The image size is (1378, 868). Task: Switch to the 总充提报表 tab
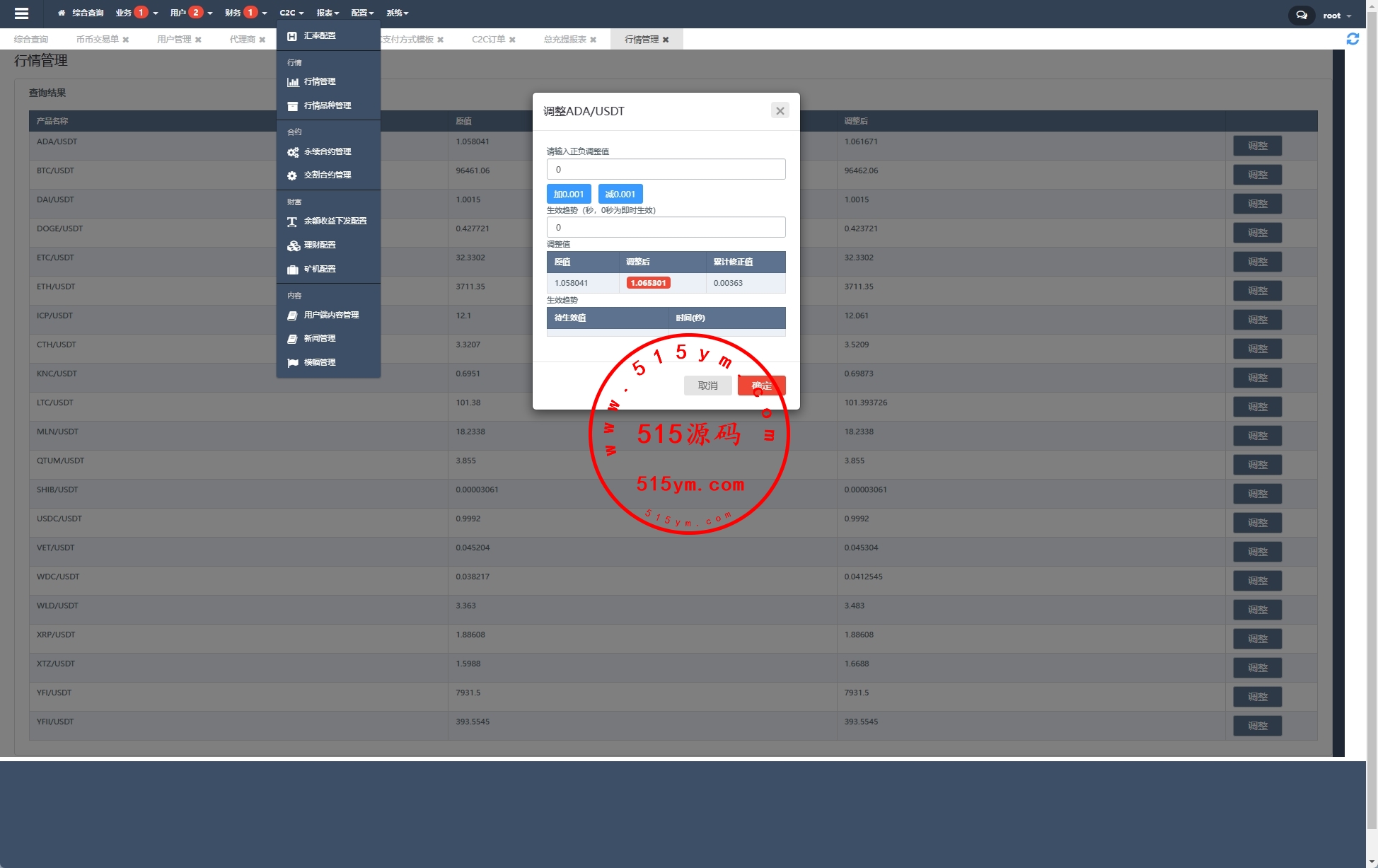click(564, 40)
